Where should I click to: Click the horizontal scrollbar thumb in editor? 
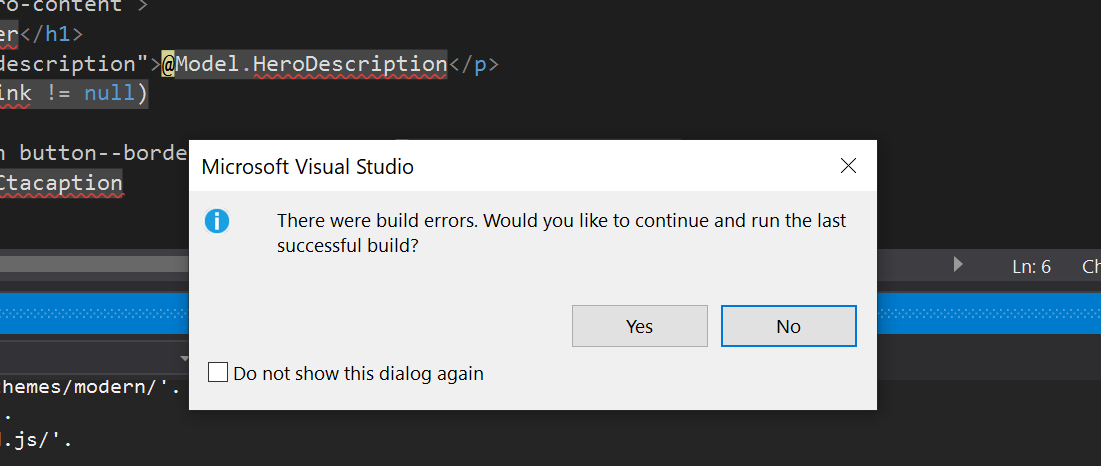[94, 265]
